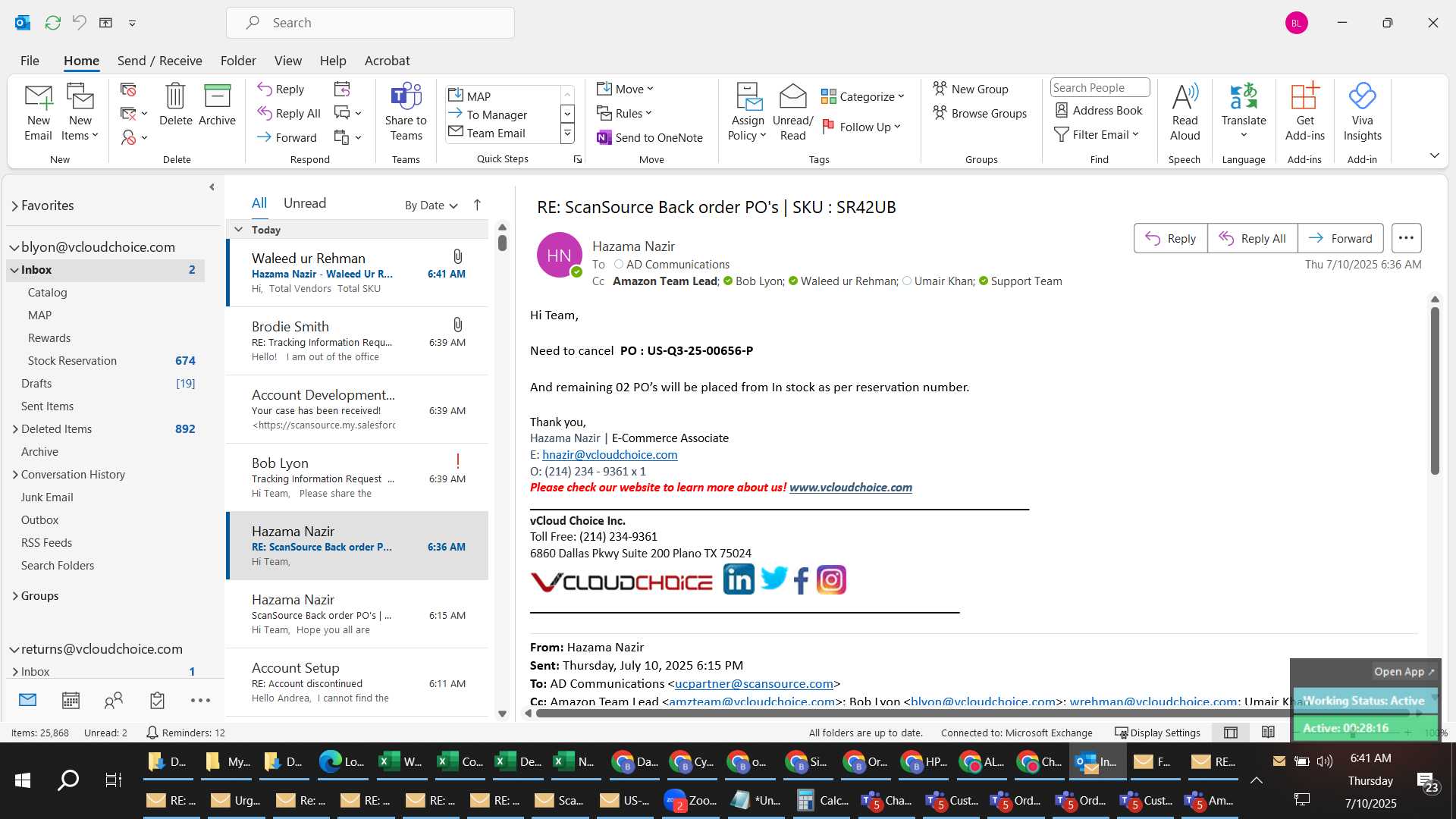Toggle Unread/Read status in ribbon
Image resolution: width=1456 pixels, height=819 pixels.
click(x=792, y=112)
